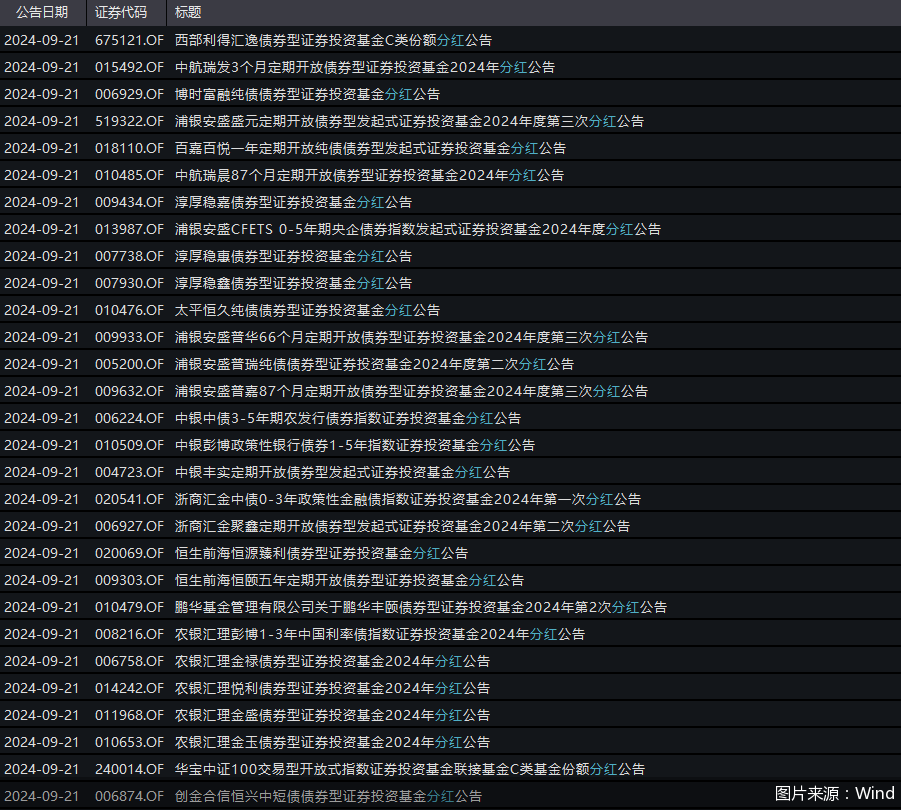This screenshot has width=901, height=810.
Task: Select security code 020069.OF
Action: tap(129, 553)
